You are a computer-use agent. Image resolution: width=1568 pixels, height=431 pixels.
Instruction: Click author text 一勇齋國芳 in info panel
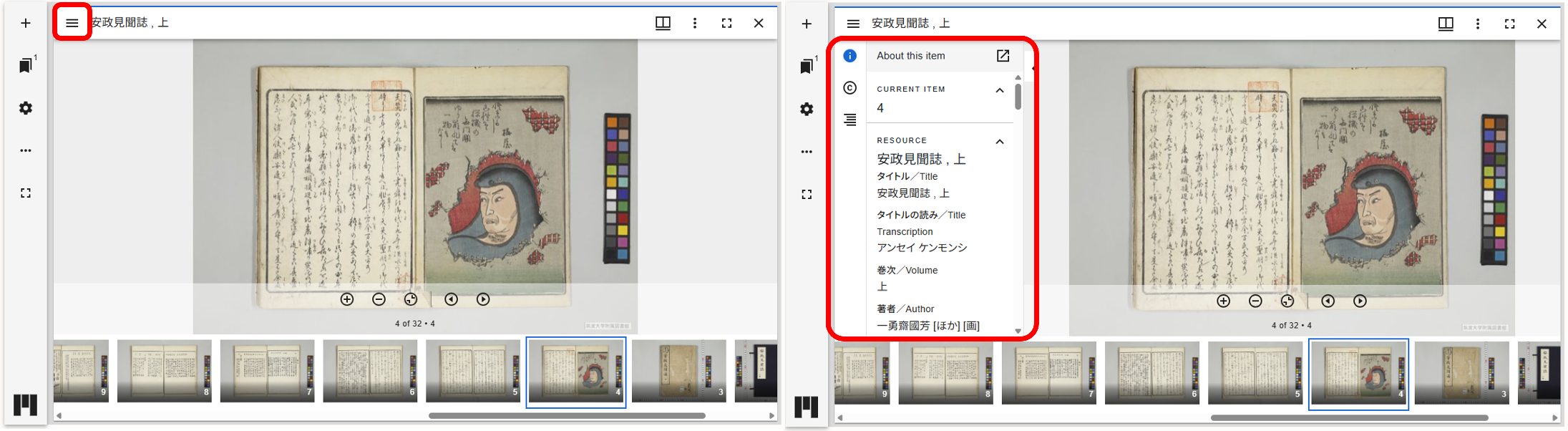pyautogui.click(x=904, y=326)
